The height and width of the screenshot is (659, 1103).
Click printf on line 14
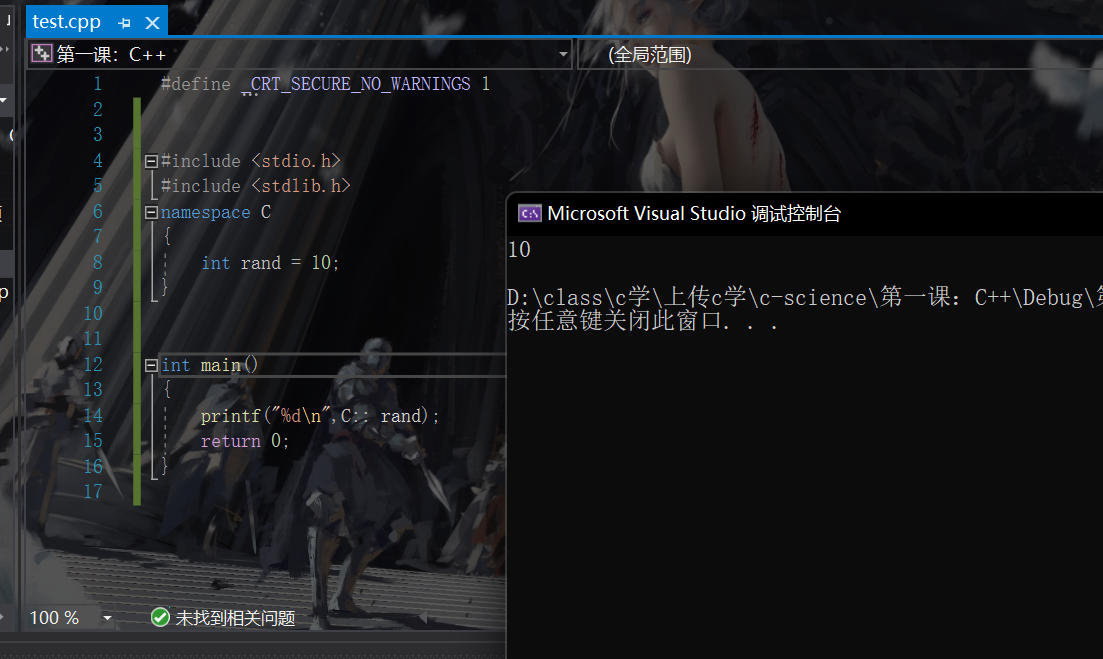(231, 416)
